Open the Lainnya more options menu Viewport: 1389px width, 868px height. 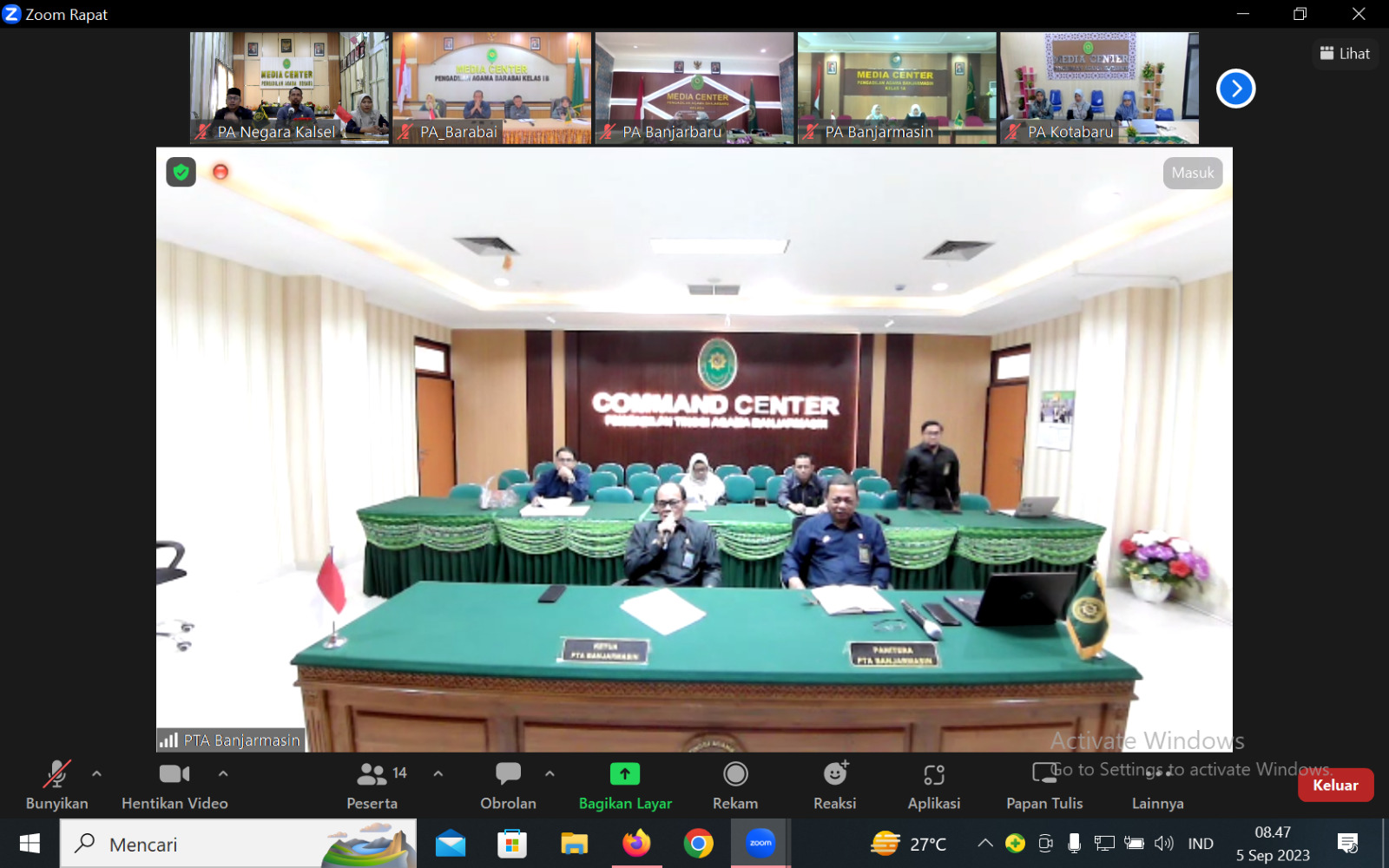click(x=1157, y=784)
